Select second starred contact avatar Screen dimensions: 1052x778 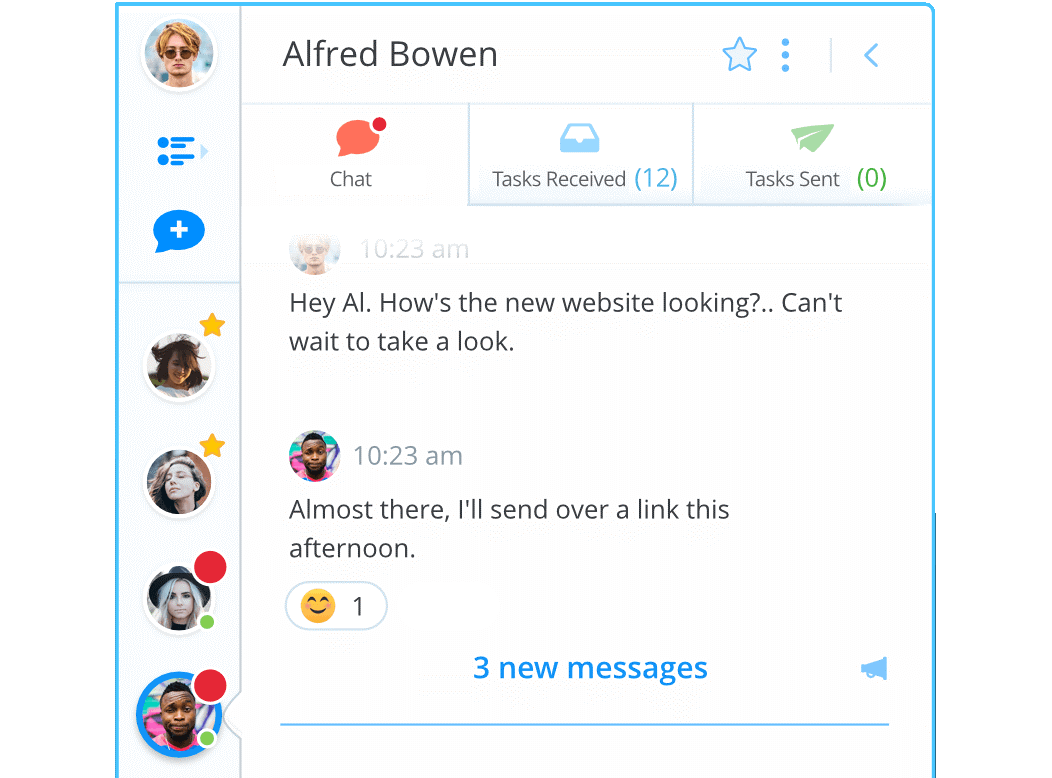[178, 482]
